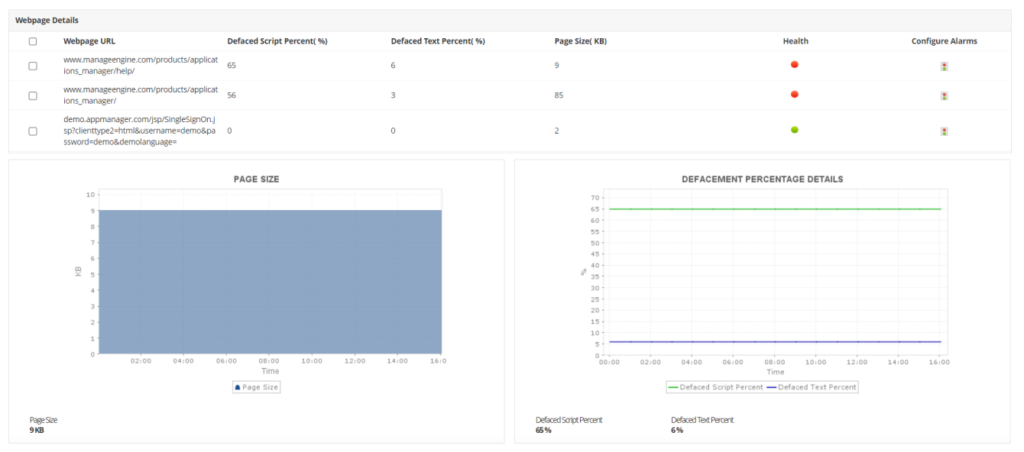Open Configure Alarms for demo.appmanager.com row
The width and height of the screenshot is (1024, 452).
943,131
